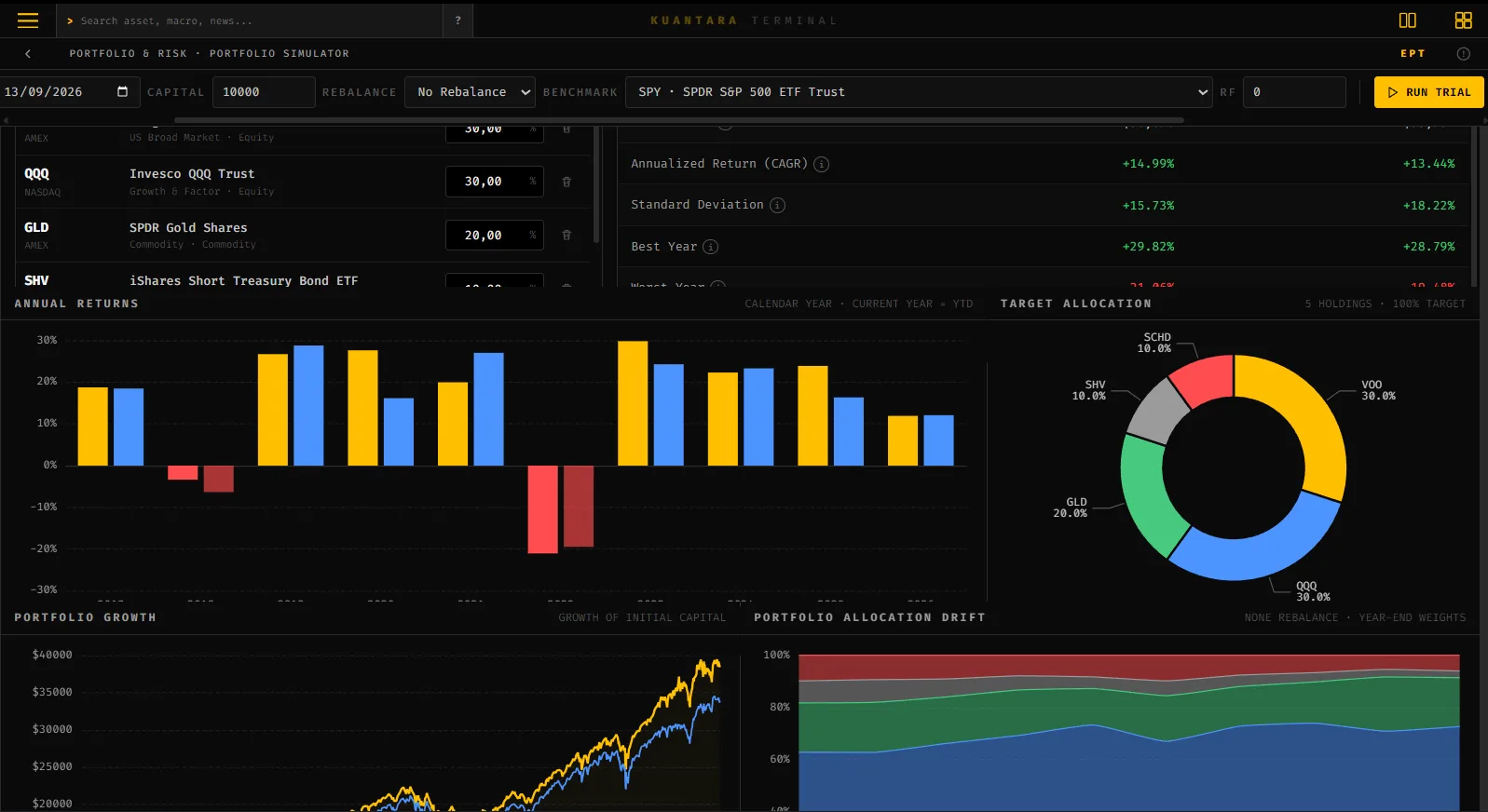This screenshot has height=812, width=1488.
Task: Switch to the two-column split layout
Action: (x=1408, y=20)
